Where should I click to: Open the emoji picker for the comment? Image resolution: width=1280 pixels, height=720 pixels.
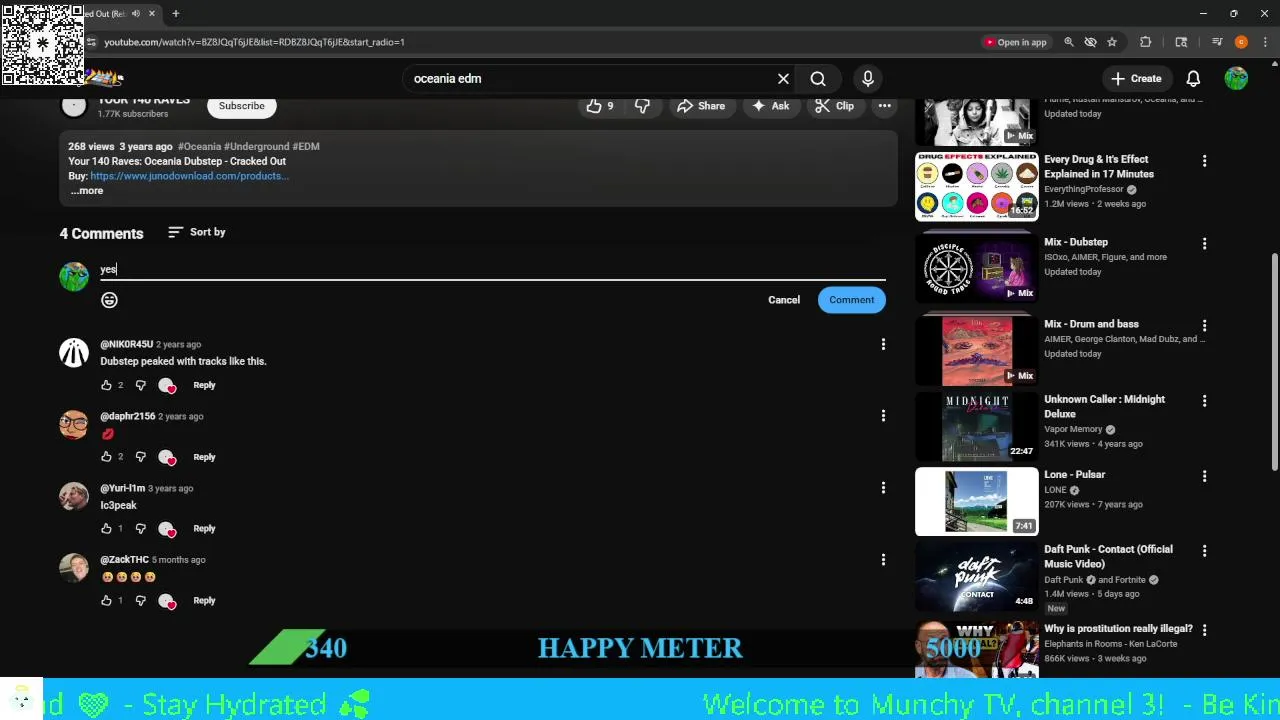(x=109, y=300)
